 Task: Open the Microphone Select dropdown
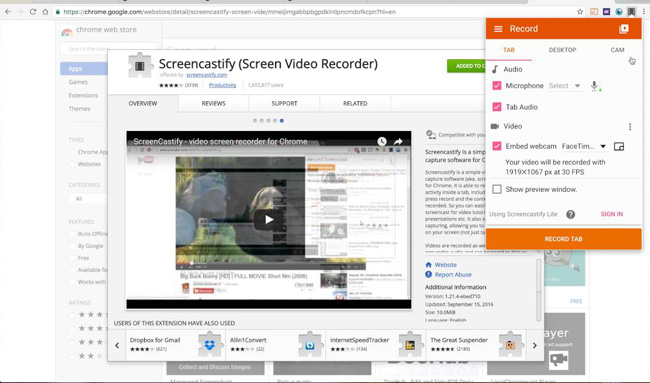[x=564, y=86]
